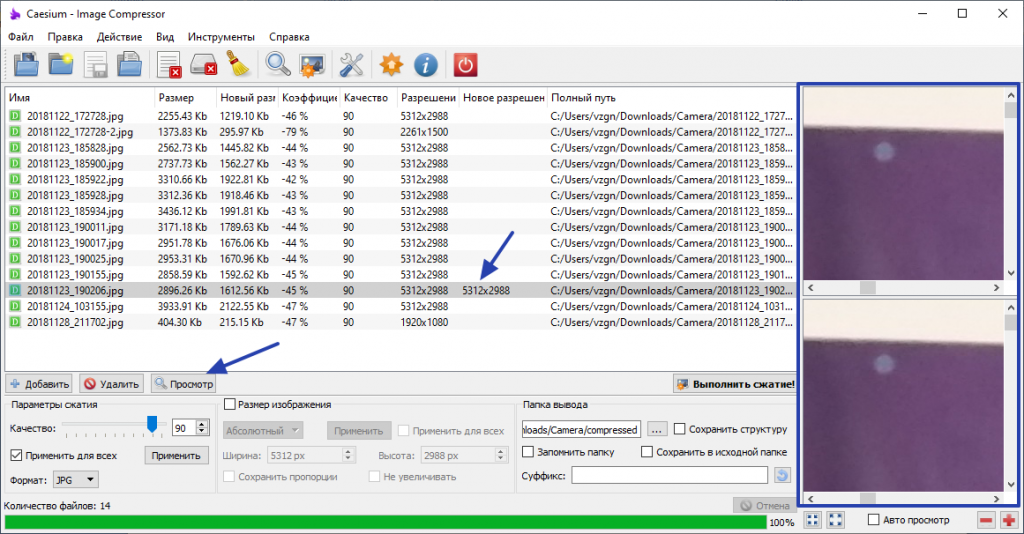This screenshot has height=534, width=1024.
Task: Check 'Запомнить папку' option
Action: click(528, 451)
